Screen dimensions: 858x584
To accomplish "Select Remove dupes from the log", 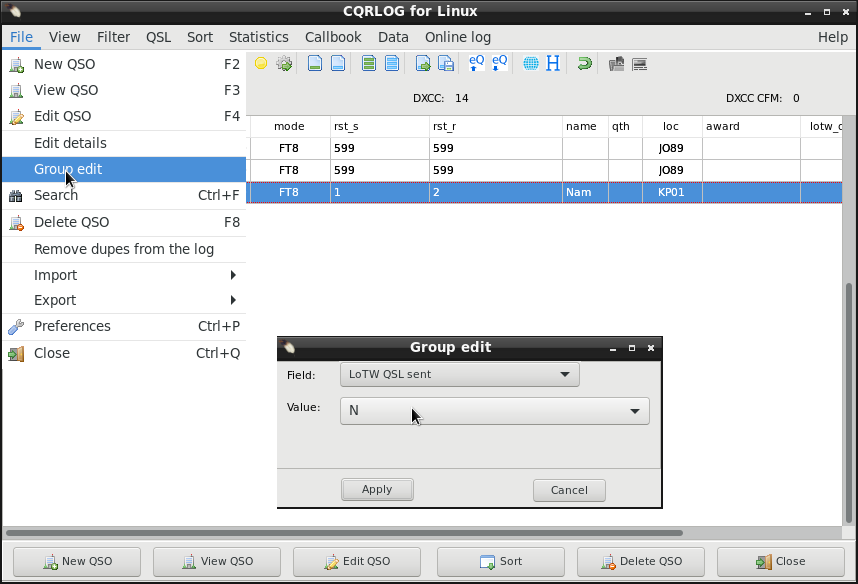I will click(124, 249).
